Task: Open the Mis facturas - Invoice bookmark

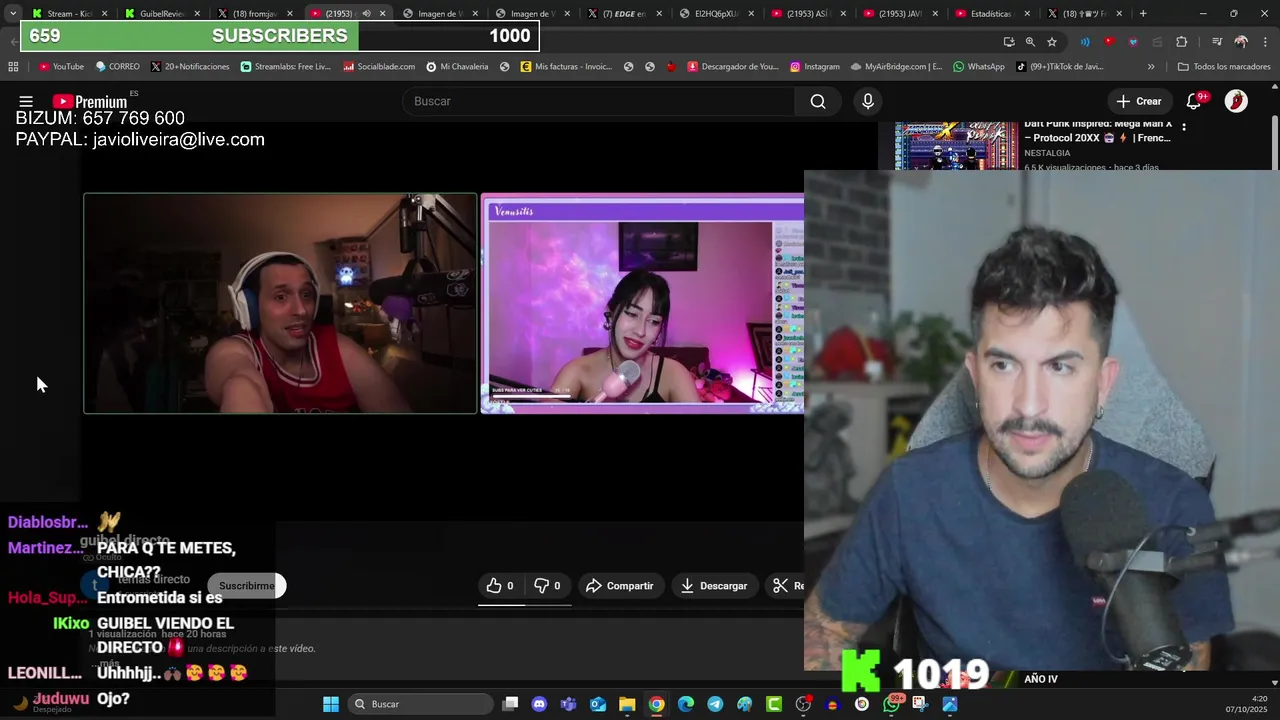Action: [x=566, y=67]
